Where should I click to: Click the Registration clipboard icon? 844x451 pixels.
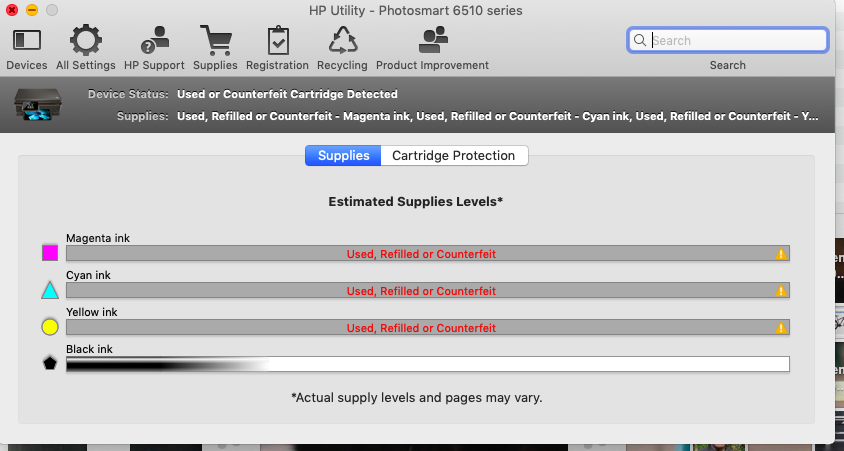(278, 40)
